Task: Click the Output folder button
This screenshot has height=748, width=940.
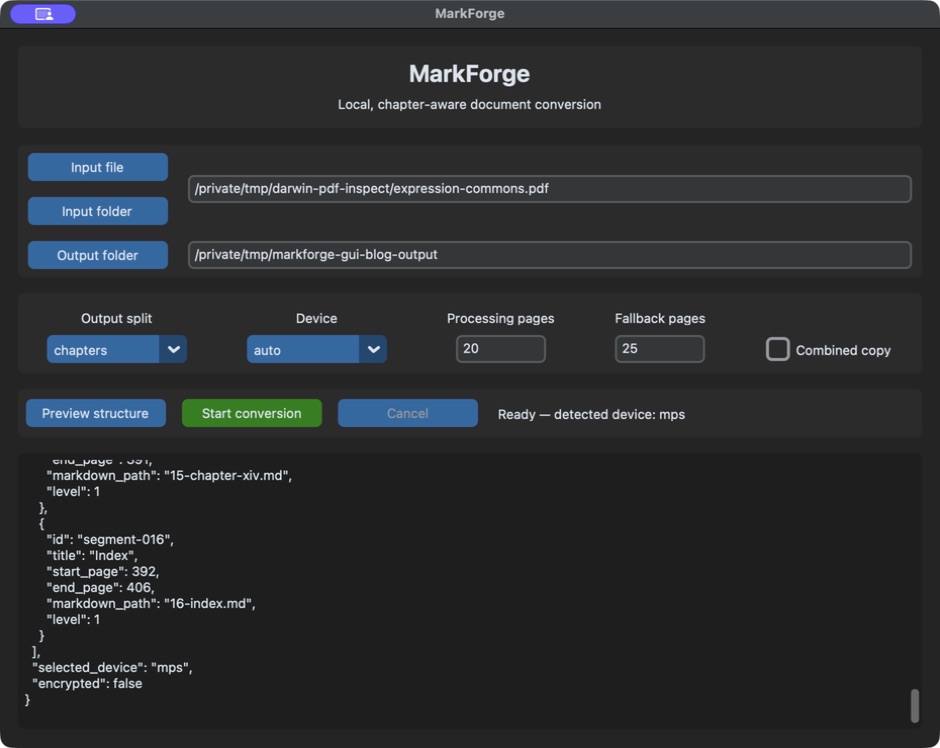Action: [98, 255]
